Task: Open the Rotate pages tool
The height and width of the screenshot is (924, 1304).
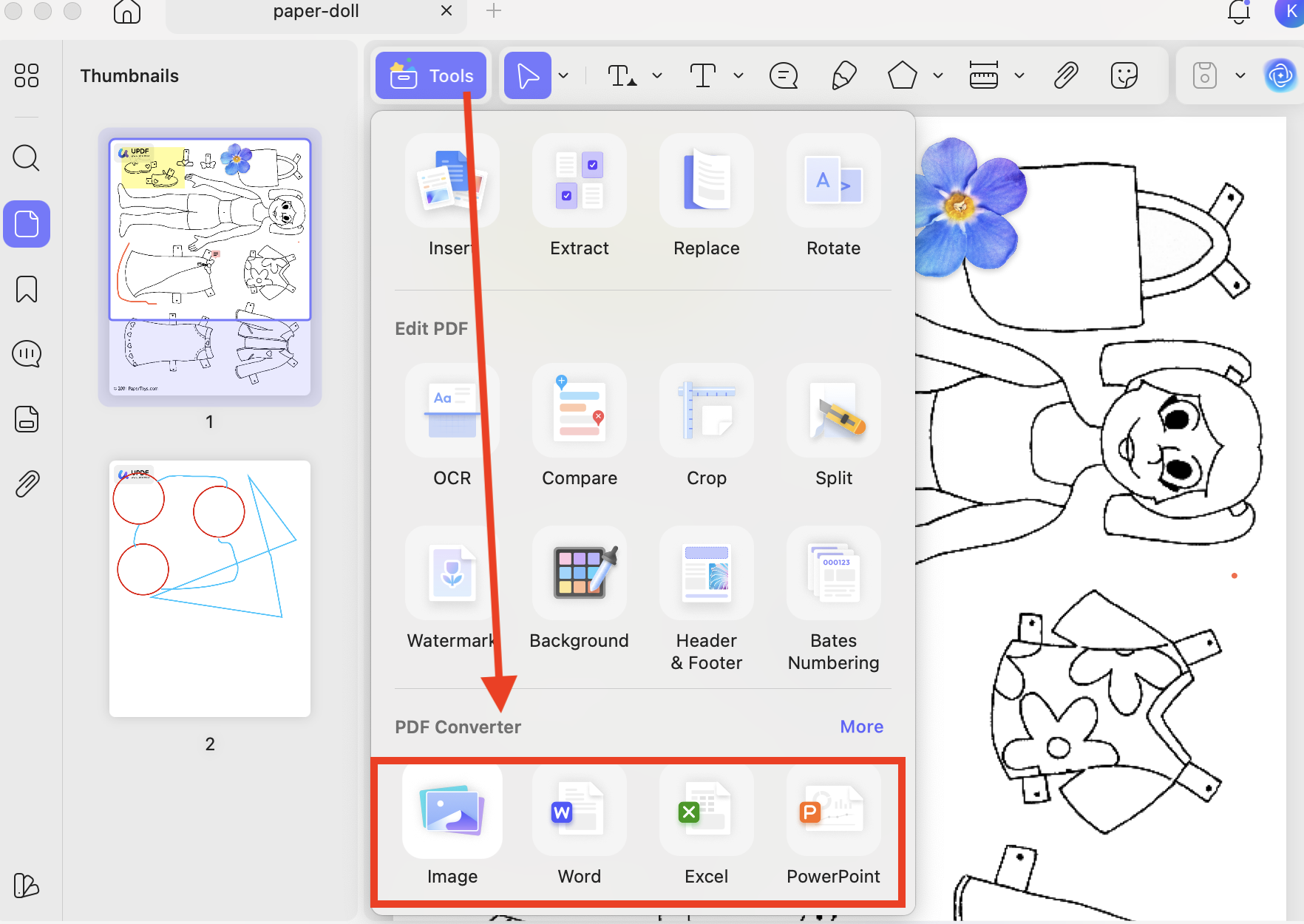Action: 834,196
